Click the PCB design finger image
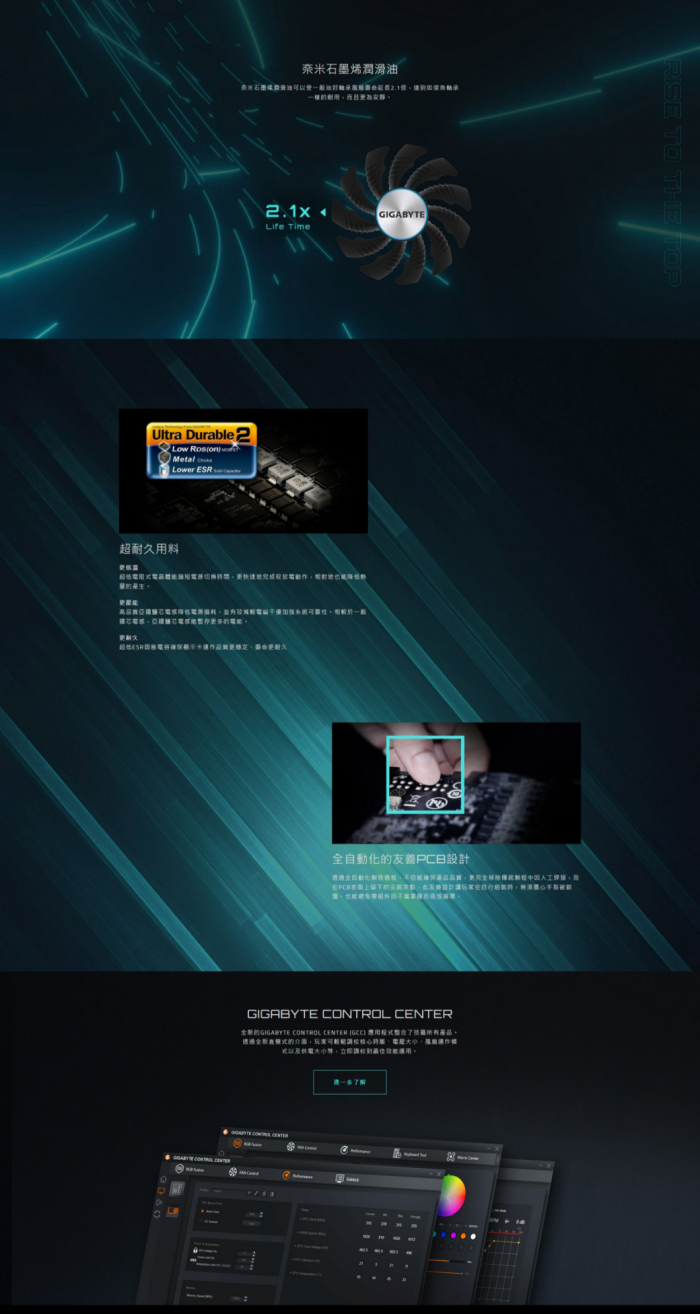Screen dimensions: 700x1314 (456, 782)
